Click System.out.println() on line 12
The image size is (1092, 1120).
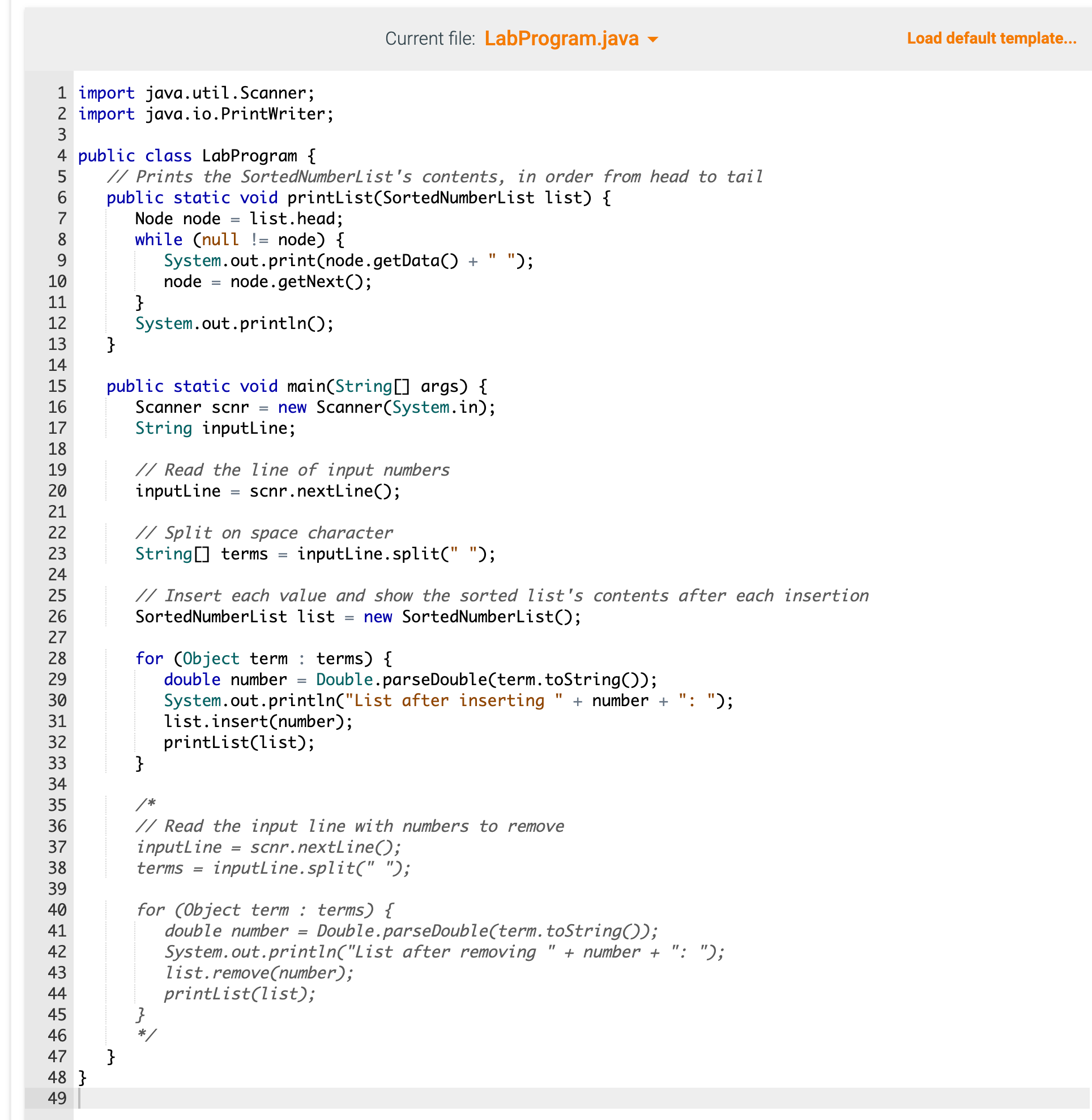234,323
